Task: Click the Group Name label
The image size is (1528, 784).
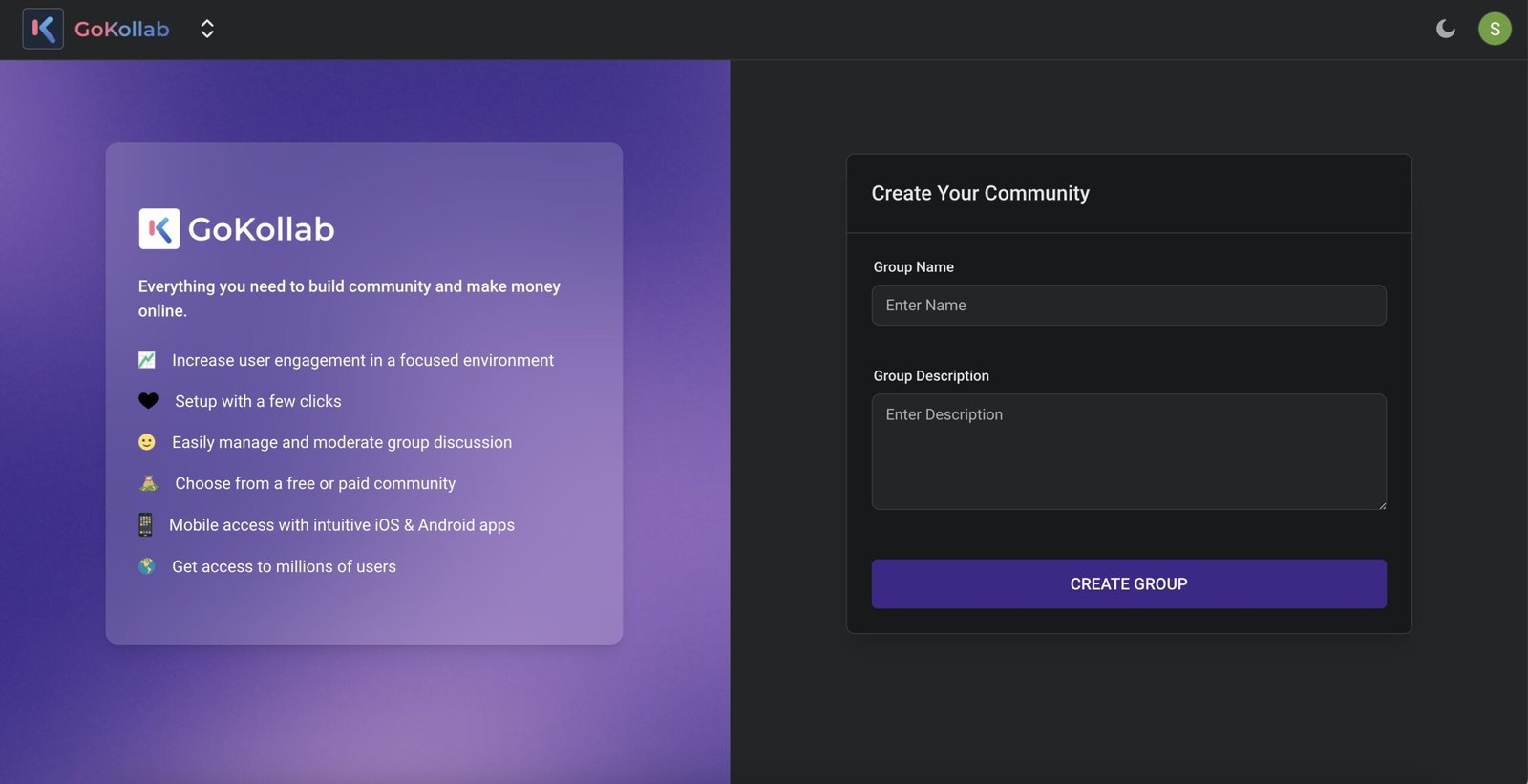Action: pos(913,267)
